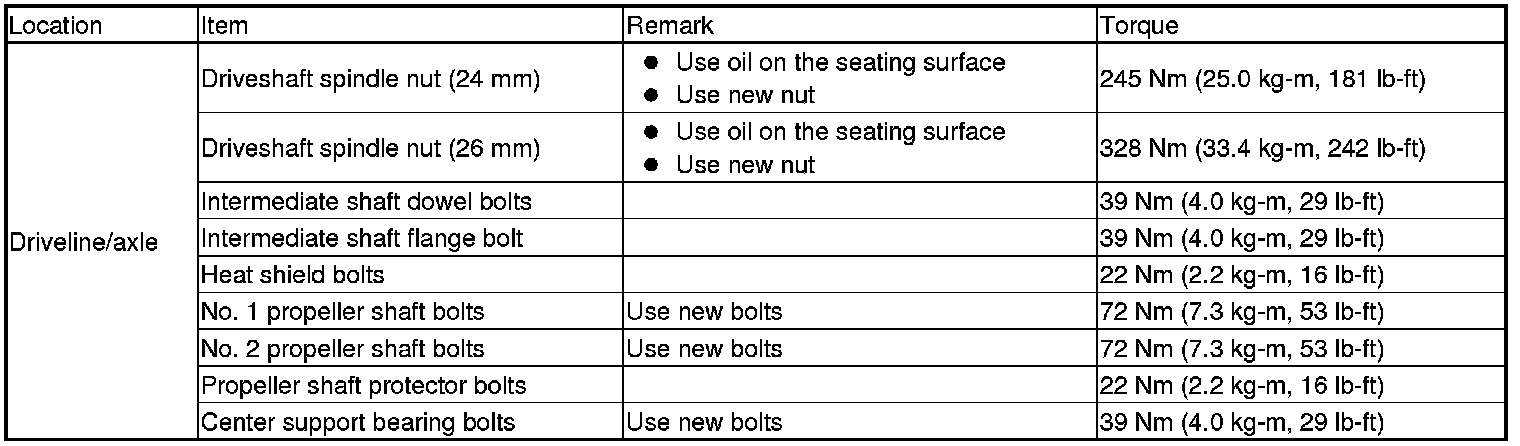
Task: Select Driveshaft spindle nut (24 mm) item
Action: pos(371,79)
